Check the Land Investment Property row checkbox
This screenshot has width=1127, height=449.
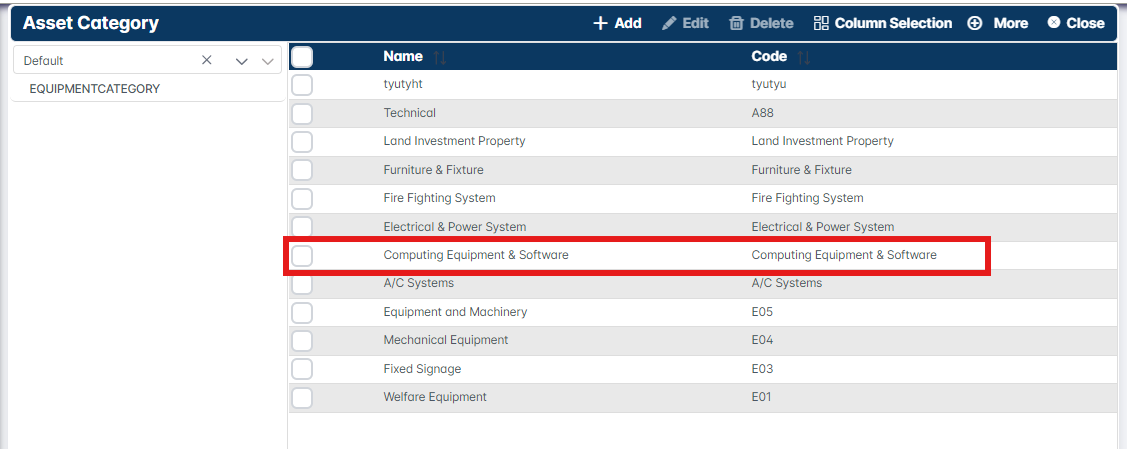302,142
